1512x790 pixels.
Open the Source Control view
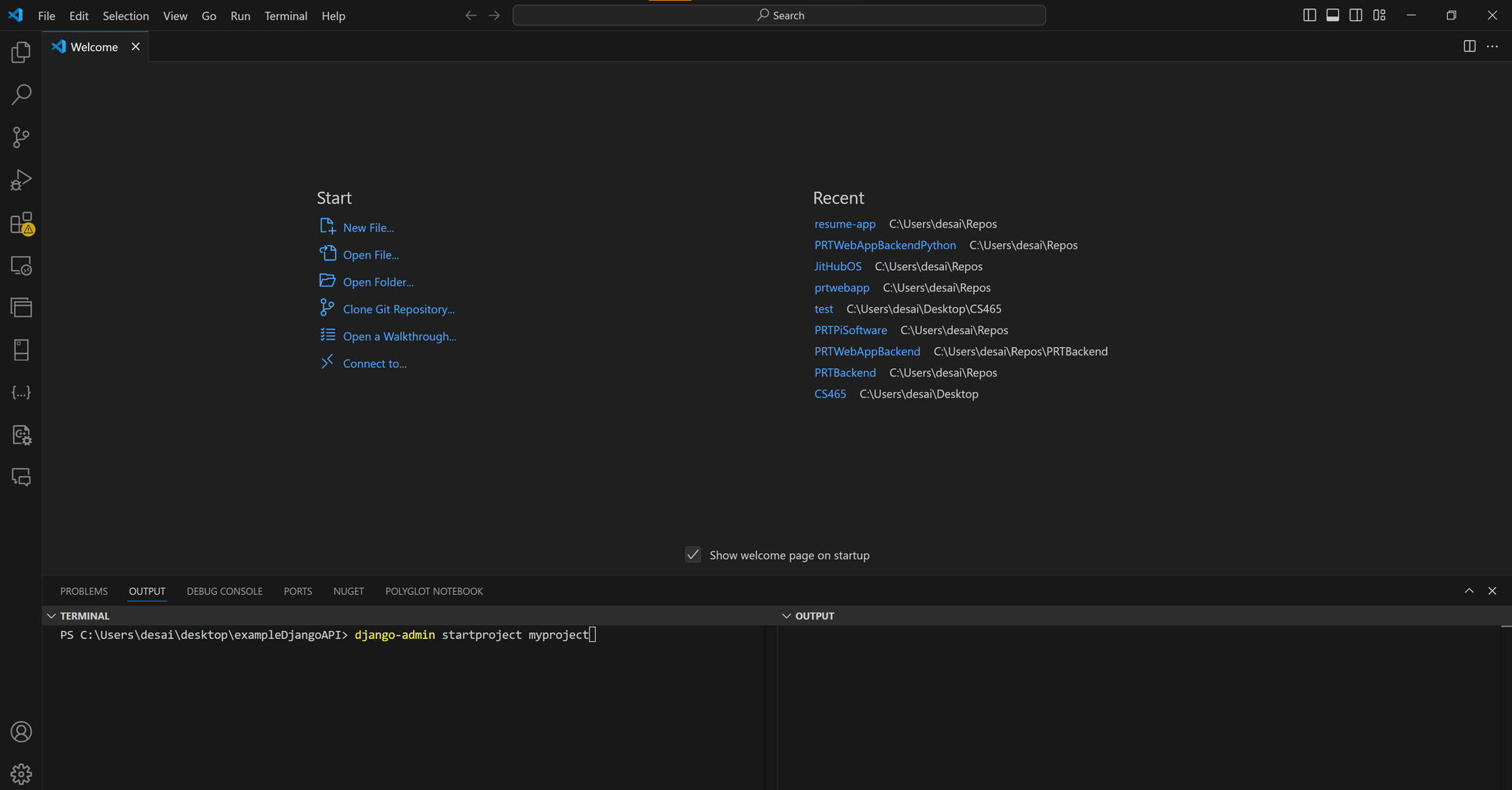click(21, 137)
